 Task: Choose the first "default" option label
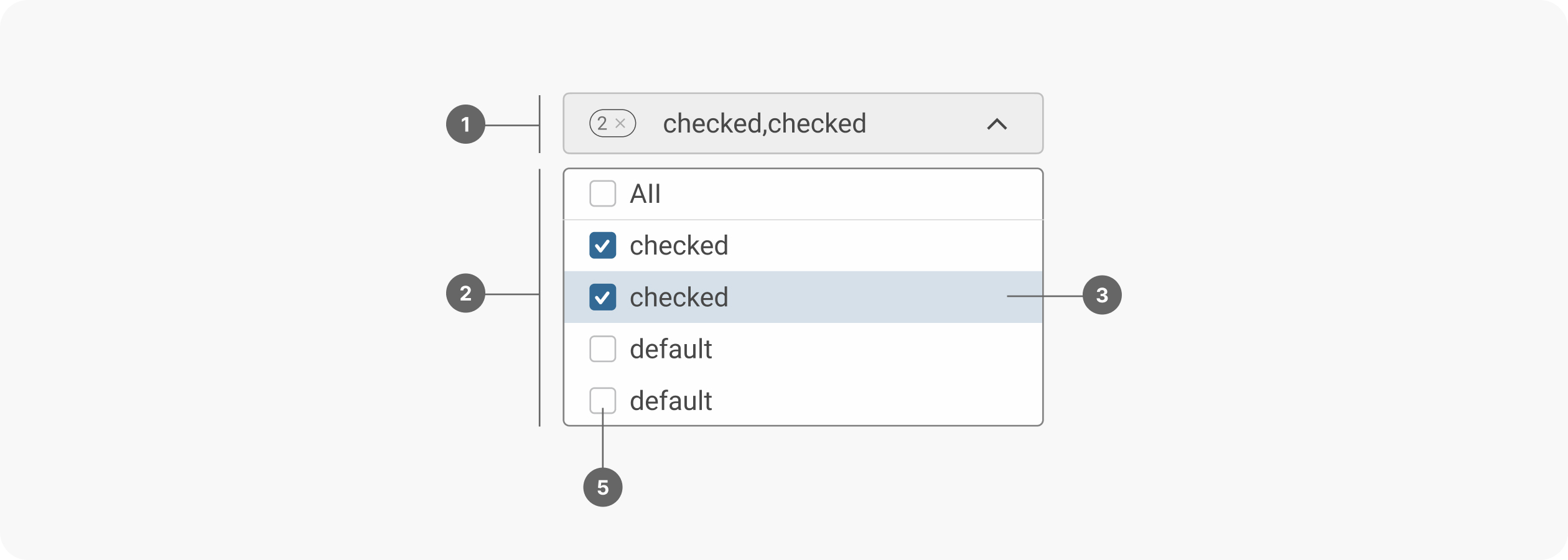click(x=671, y=349)
